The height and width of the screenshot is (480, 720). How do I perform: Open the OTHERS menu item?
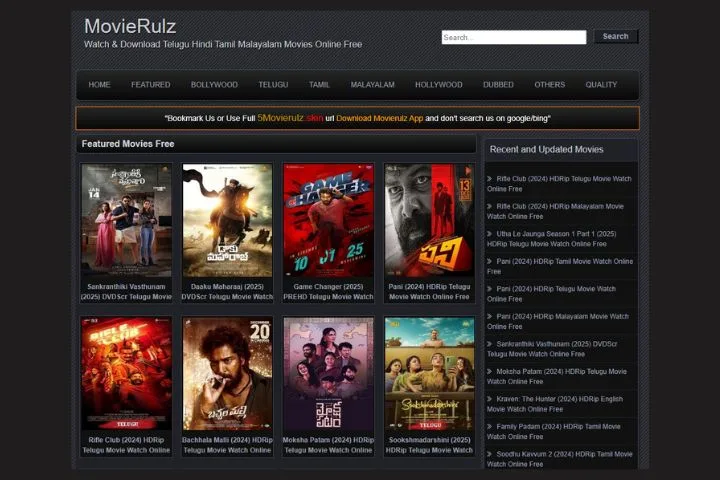550,85
